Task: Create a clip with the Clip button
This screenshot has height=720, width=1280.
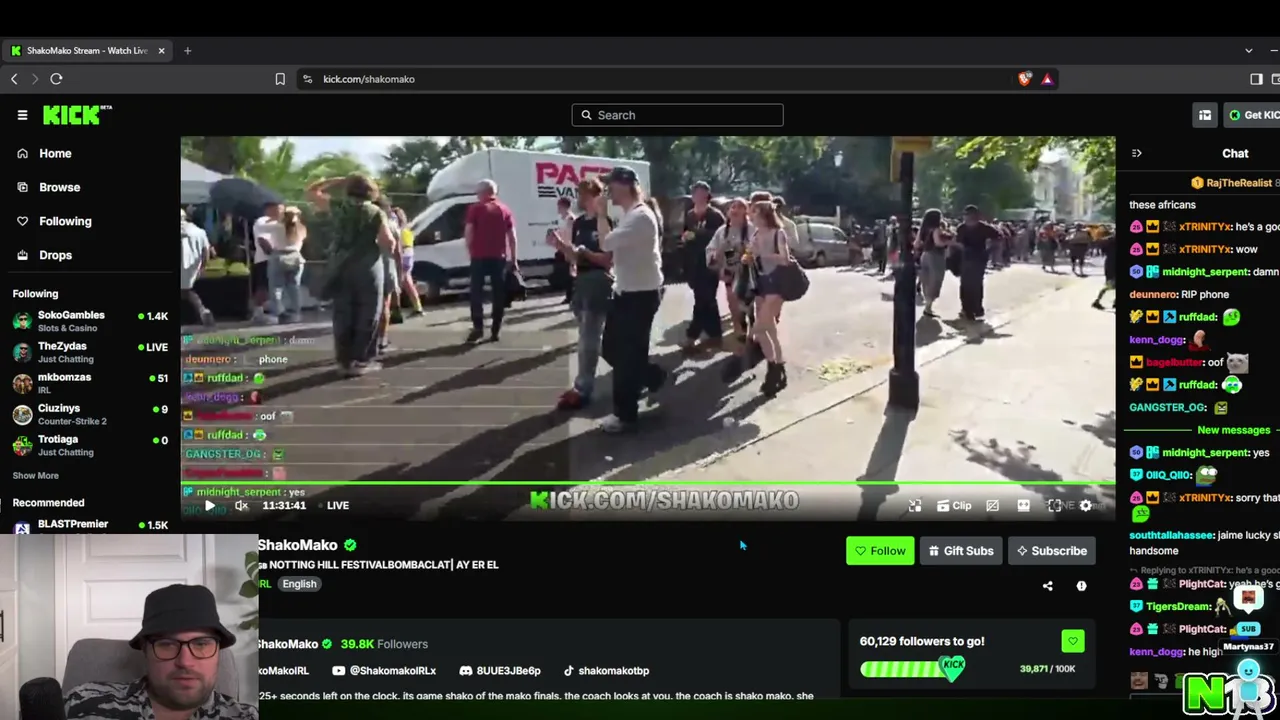Action: tap(954, 506)
